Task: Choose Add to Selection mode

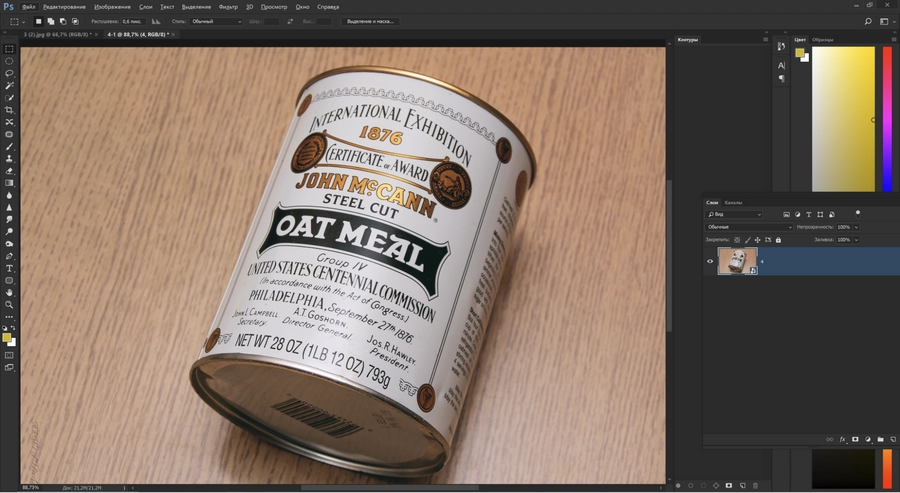Action: coord(51,21)
